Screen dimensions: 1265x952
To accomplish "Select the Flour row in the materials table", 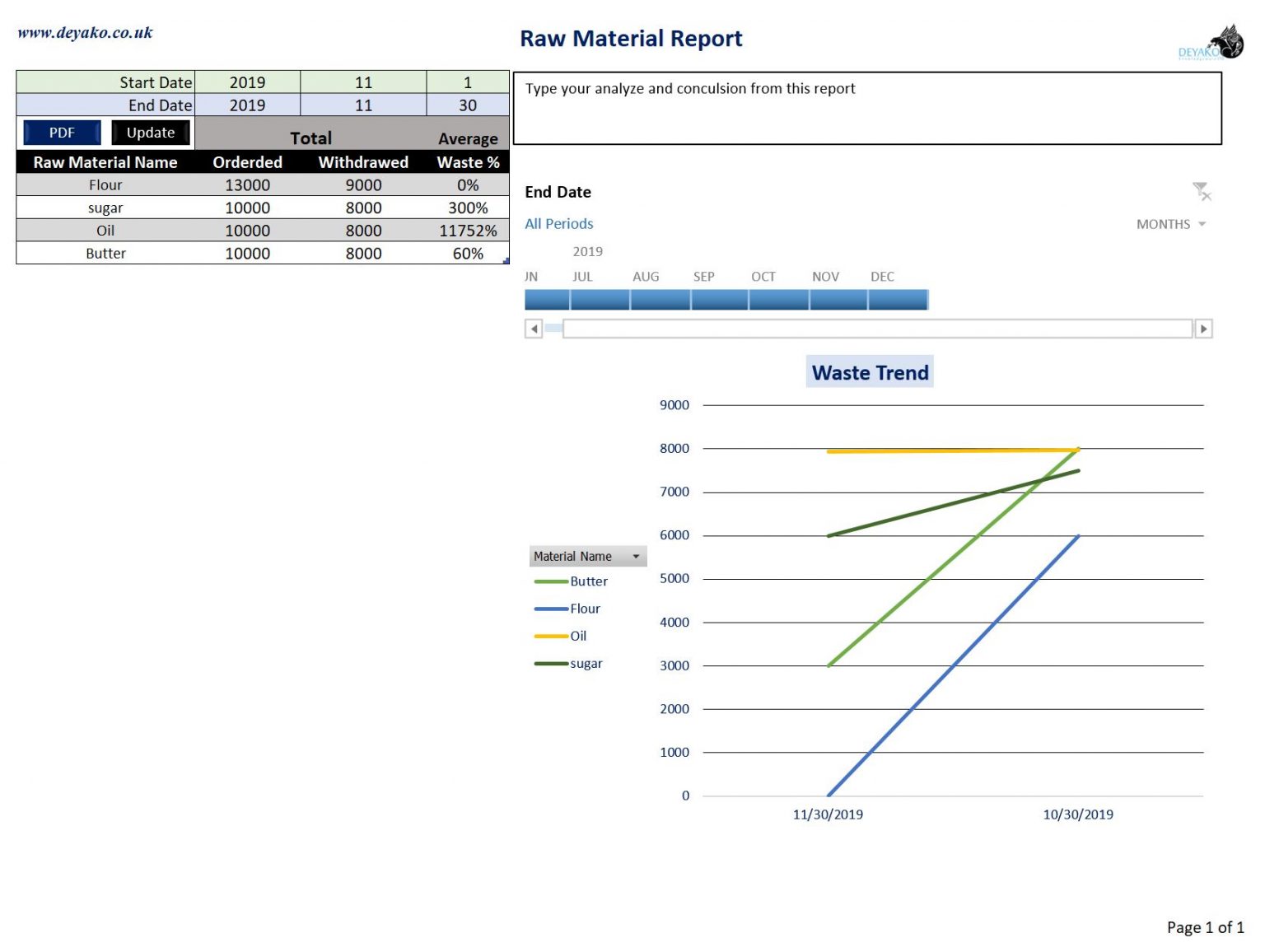I will 105,184.
